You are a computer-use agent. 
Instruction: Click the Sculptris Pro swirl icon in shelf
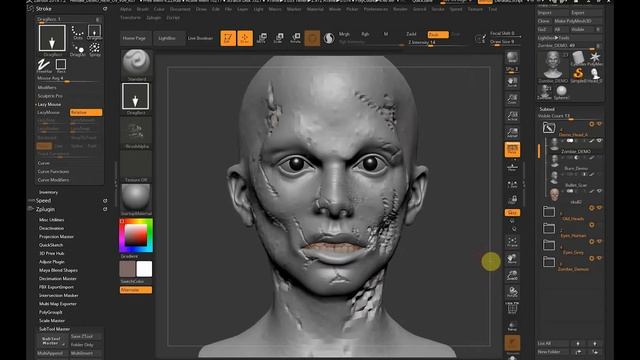click(329, 38)
